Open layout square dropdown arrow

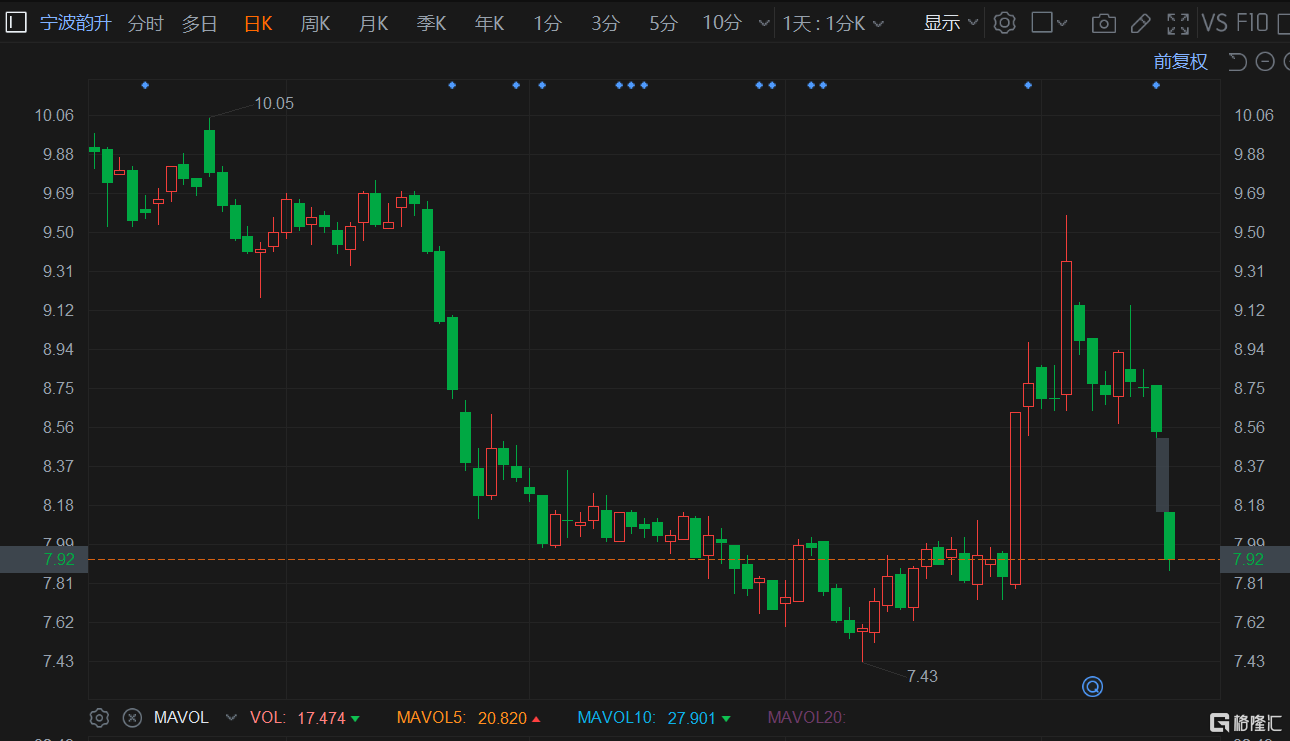tap(1062, 23)
